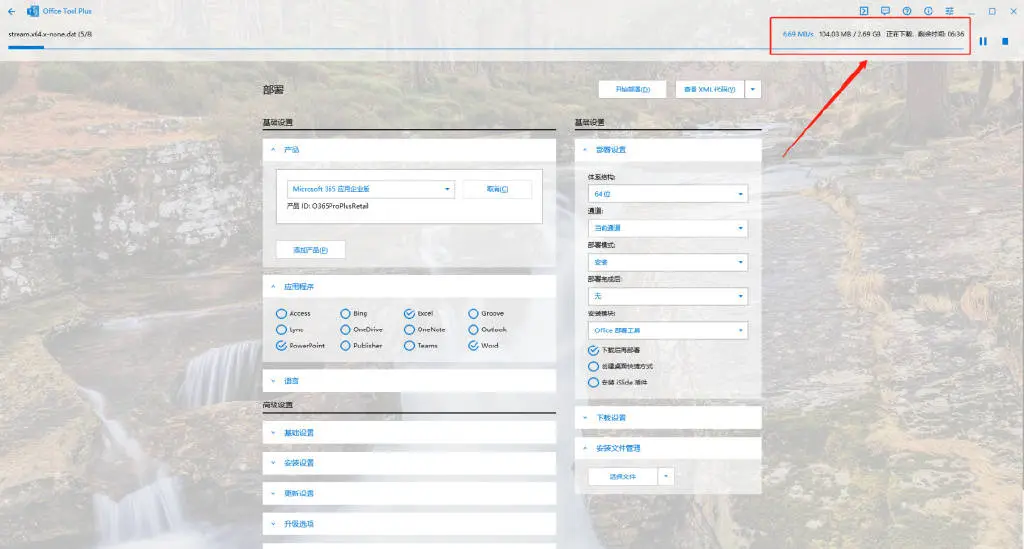
Task: Click the download speed MB/s readout
Action: tap(798, 34)
